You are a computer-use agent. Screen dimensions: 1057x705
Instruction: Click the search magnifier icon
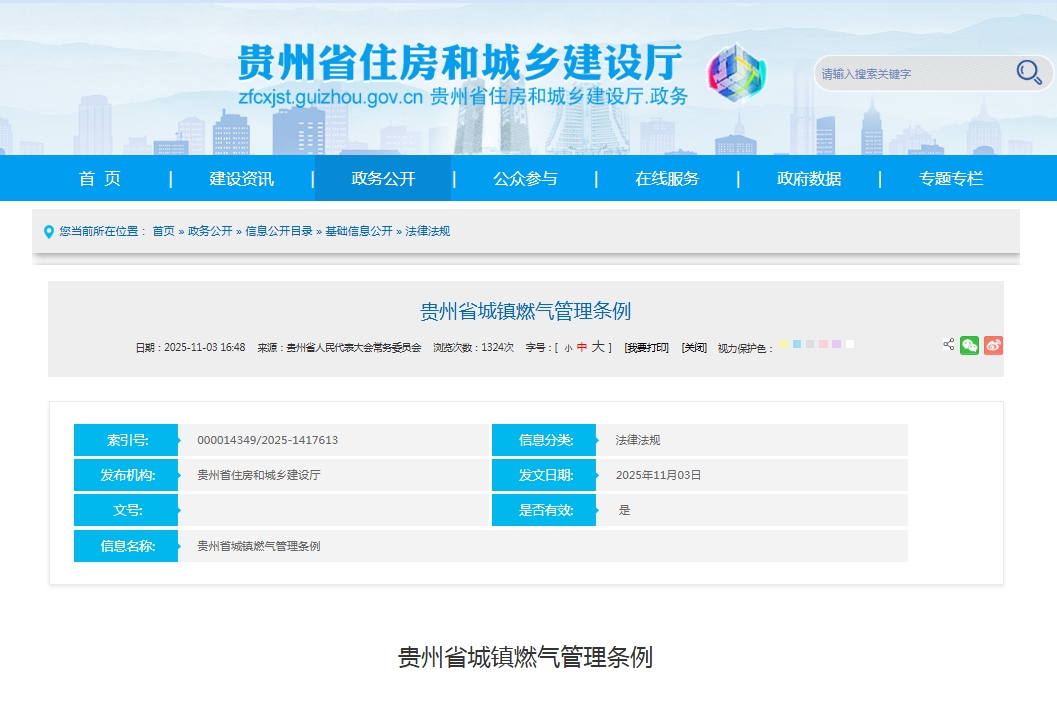pos(1028,72)
